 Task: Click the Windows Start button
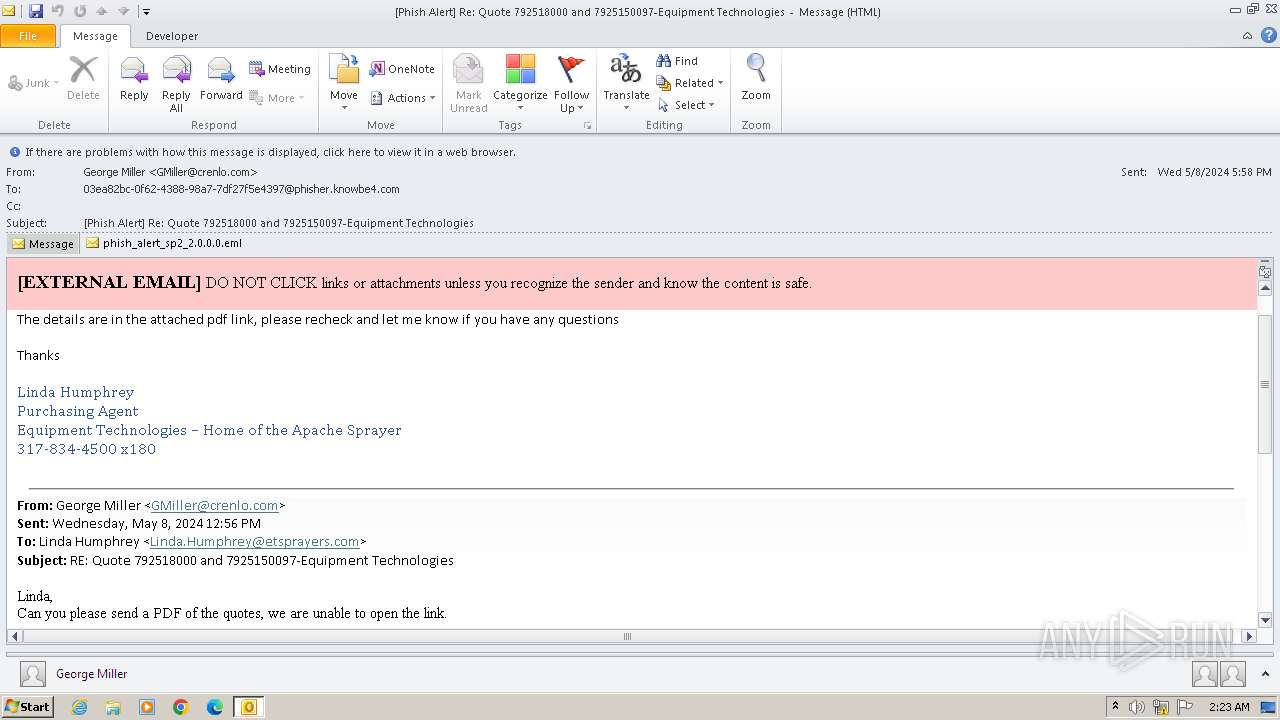(x=28, y=706)
